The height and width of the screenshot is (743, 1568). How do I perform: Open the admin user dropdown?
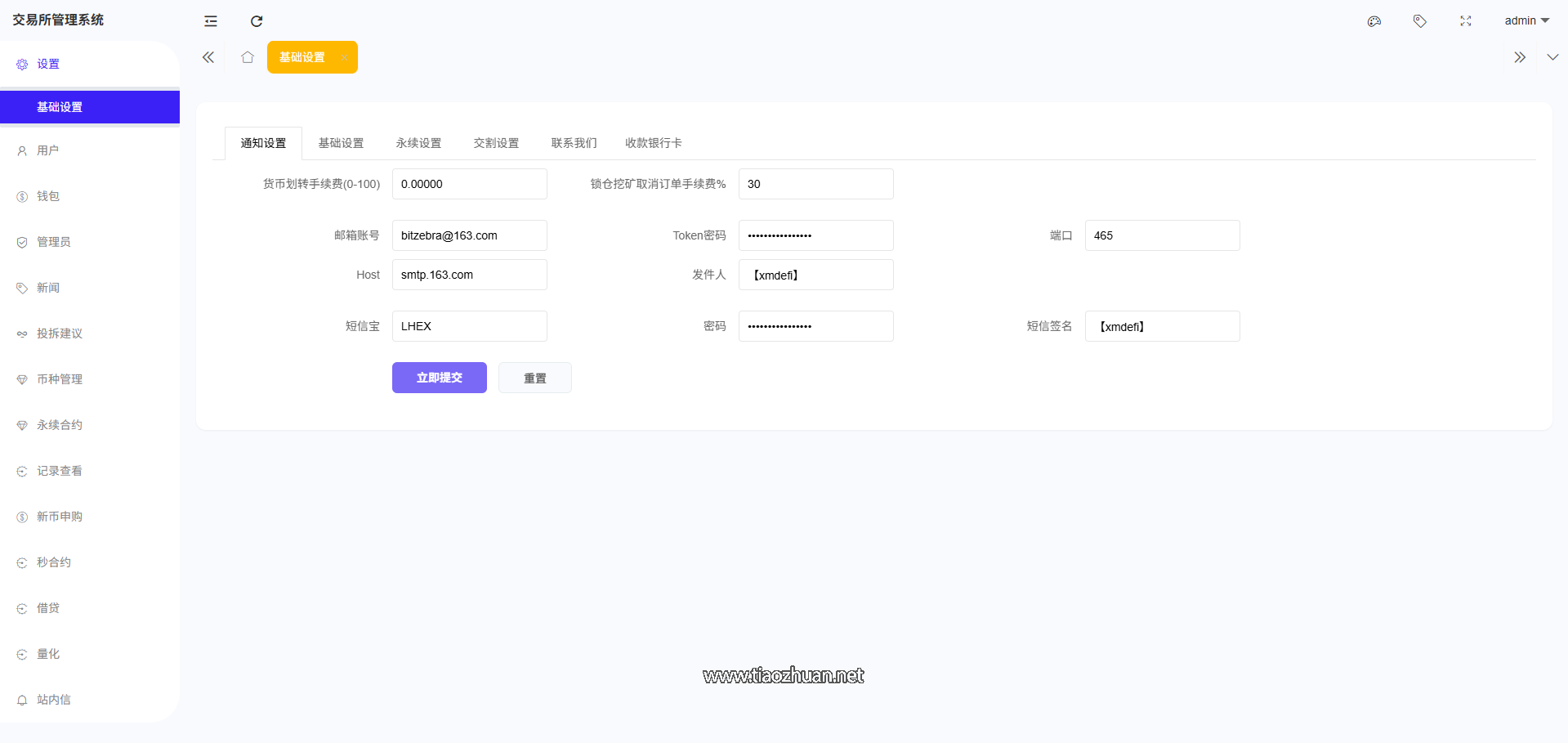coord(1526,20)
